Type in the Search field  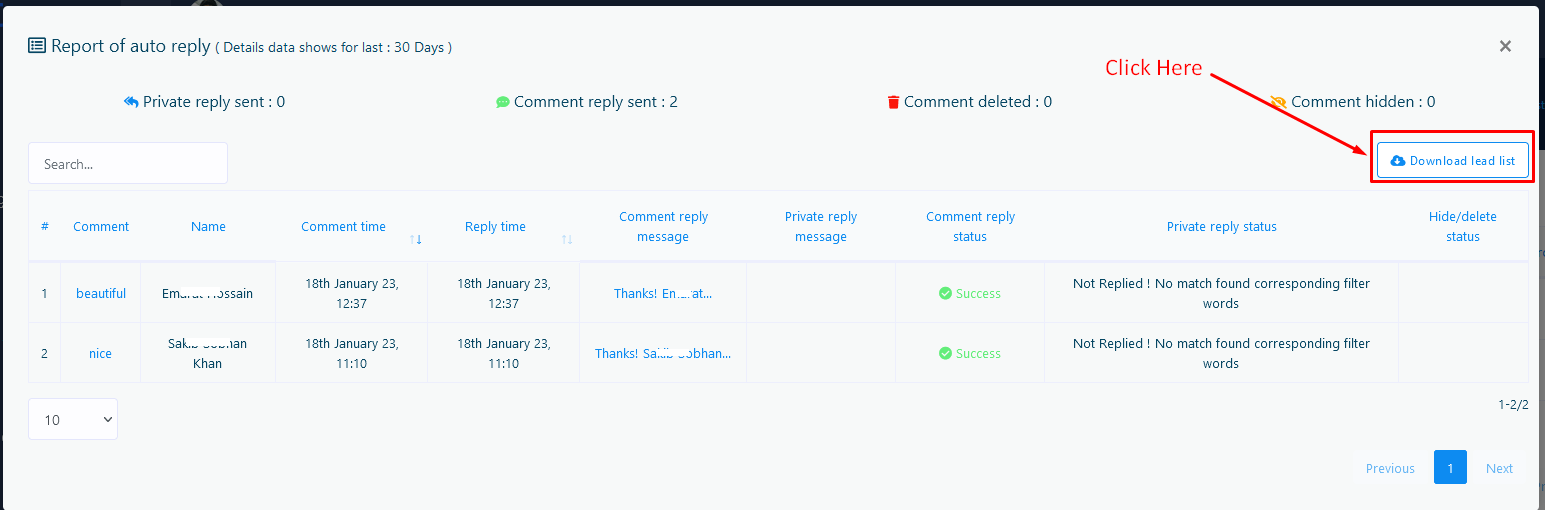click(x=128, y=164)
